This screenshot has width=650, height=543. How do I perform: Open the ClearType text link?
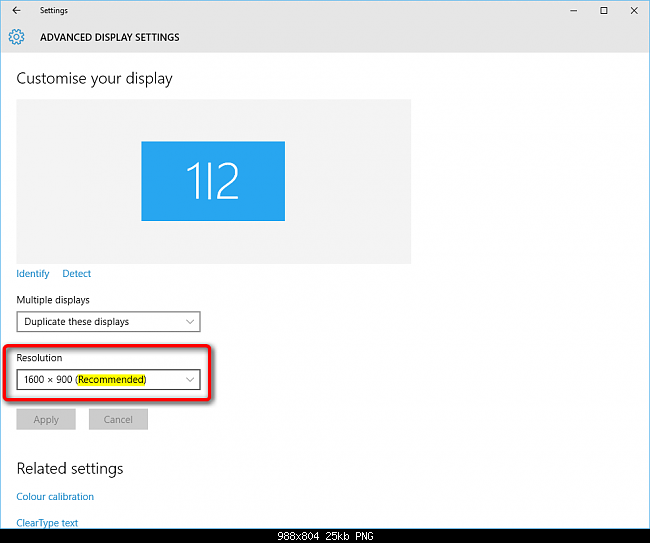click(x=47, y=523)
